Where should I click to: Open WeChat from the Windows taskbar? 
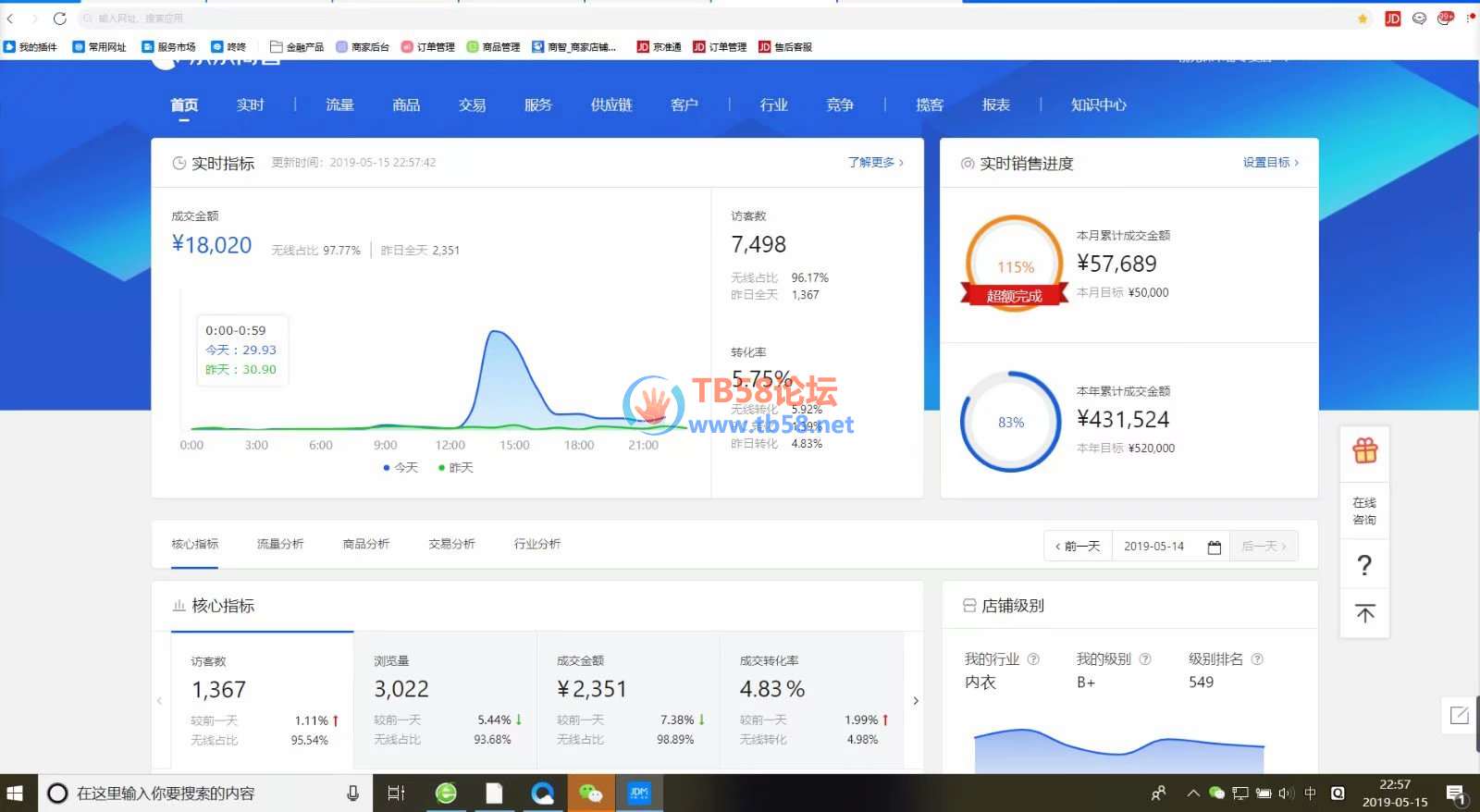pos(590,794)
